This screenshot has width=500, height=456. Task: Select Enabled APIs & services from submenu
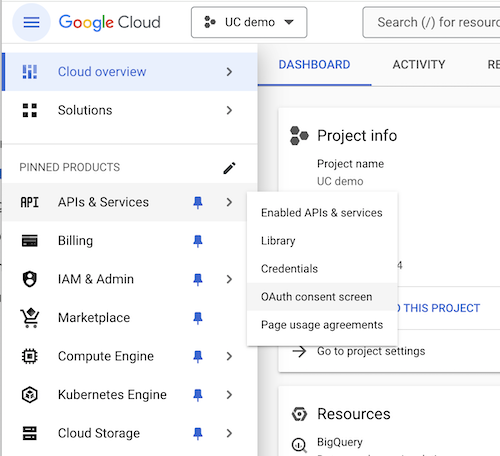point(322,213)
